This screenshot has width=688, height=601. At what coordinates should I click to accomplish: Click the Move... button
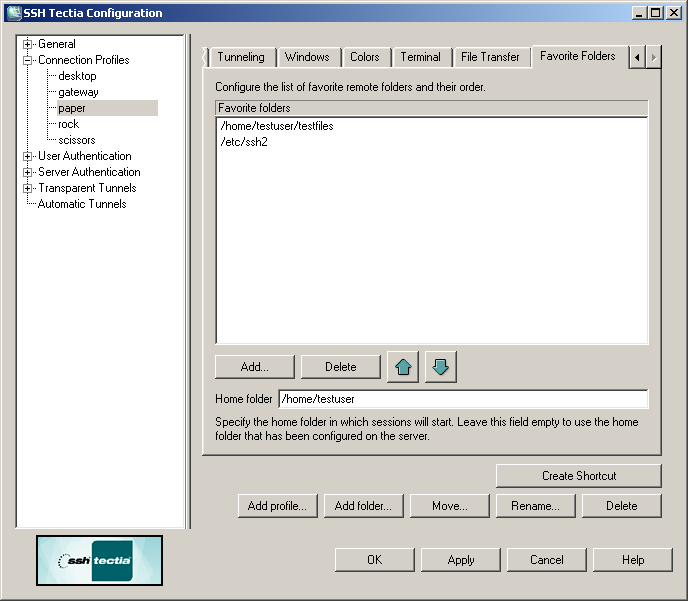pyautogui.click(x=449, y=506)
